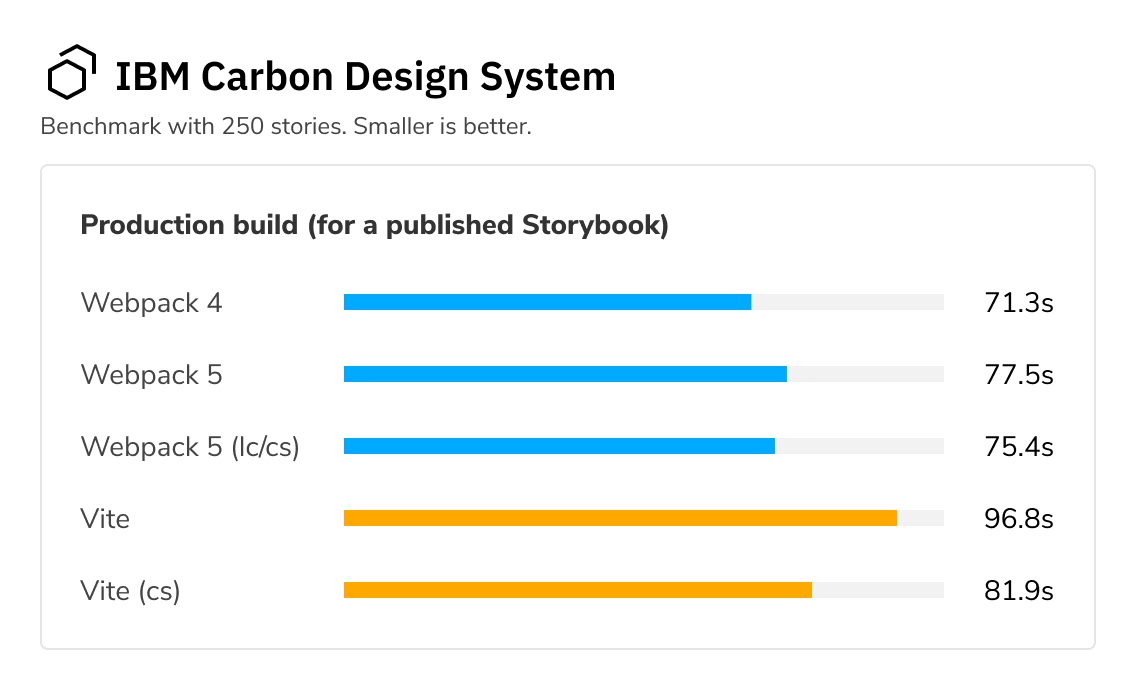This screenshot has width=1136, height=690.
Task: Select the 81.9s time value
Action: click(x=1019, y=591)
